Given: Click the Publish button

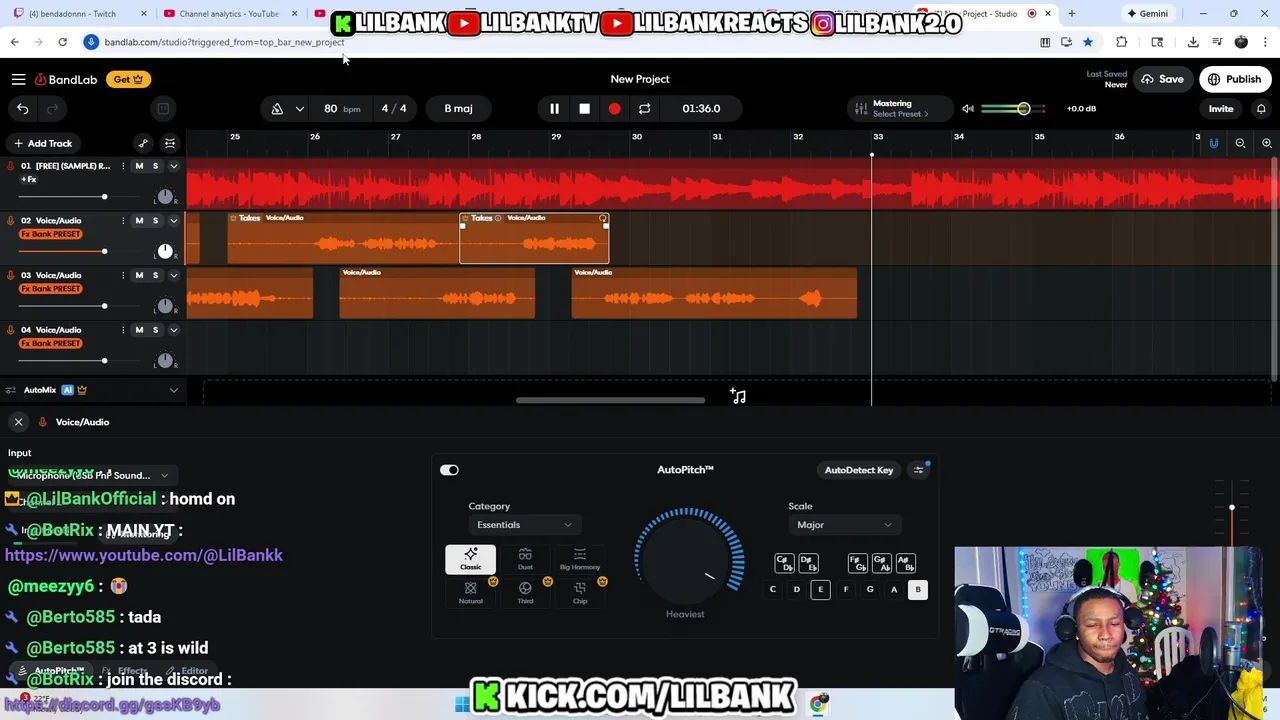Looking at the screenshot, I should (x=1233, y=79).
